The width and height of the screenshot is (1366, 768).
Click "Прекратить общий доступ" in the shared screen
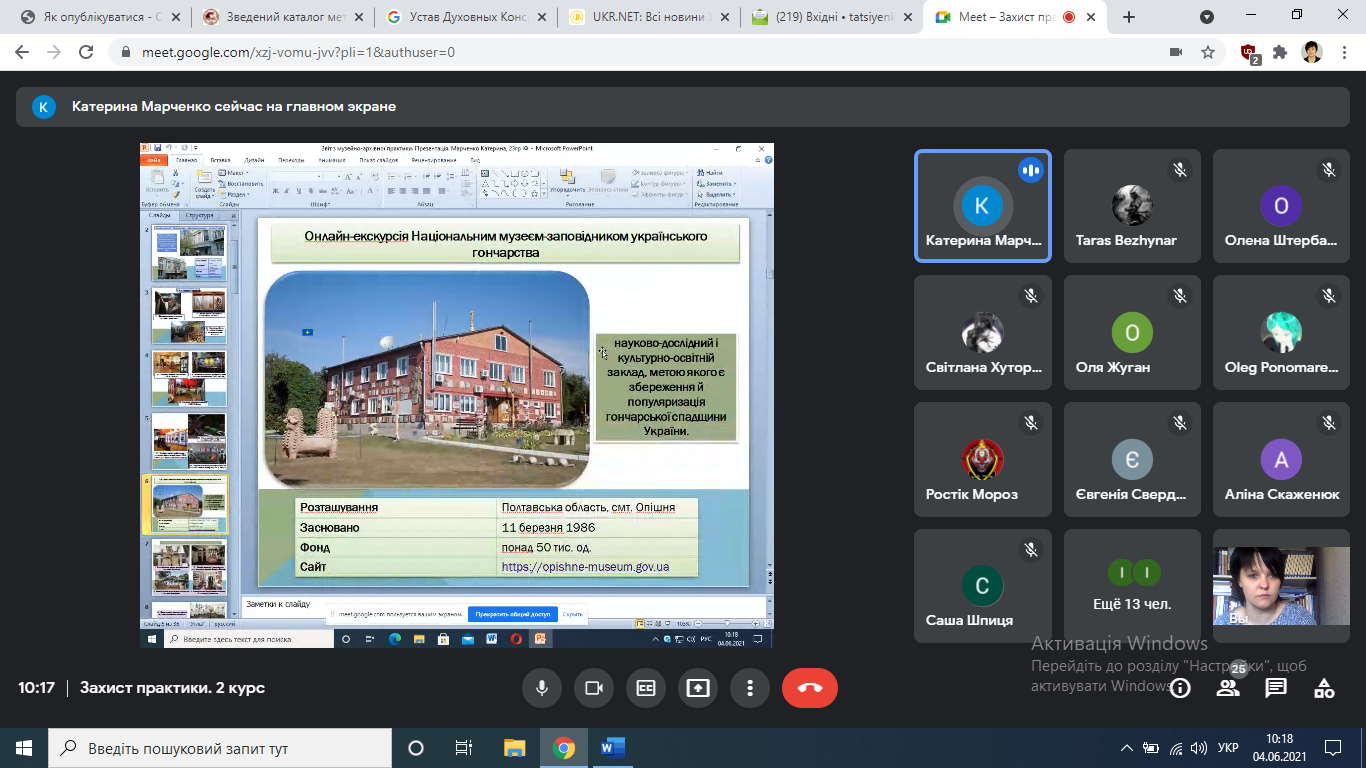pos(513,614)
